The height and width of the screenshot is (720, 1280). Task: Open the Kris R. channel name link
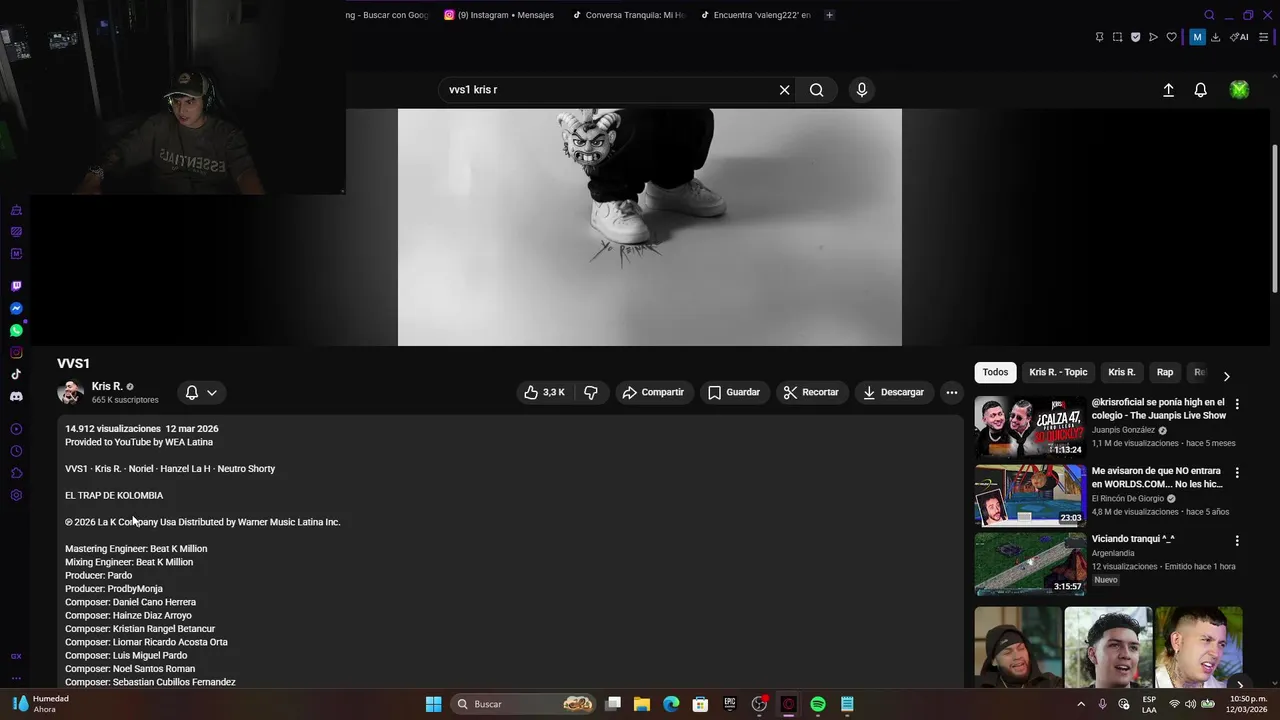pos(107,386)
